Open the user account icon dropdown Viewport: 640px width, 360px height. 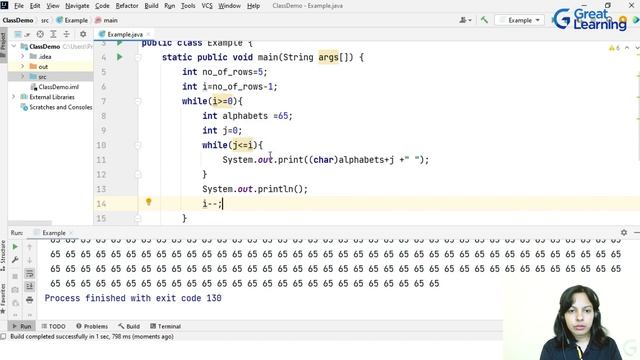click(465, 20)
